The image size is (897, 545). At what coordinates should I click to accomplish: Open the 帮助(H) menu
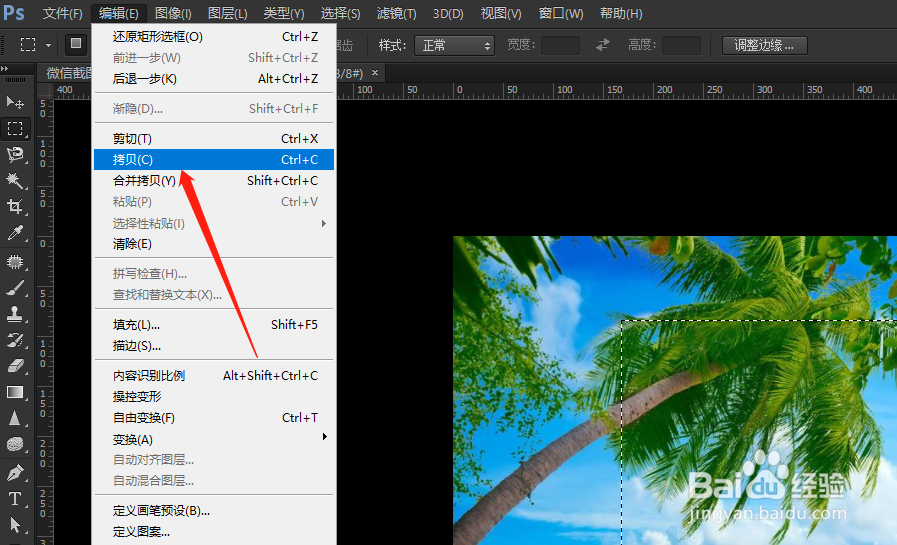(x=621, y=13)
